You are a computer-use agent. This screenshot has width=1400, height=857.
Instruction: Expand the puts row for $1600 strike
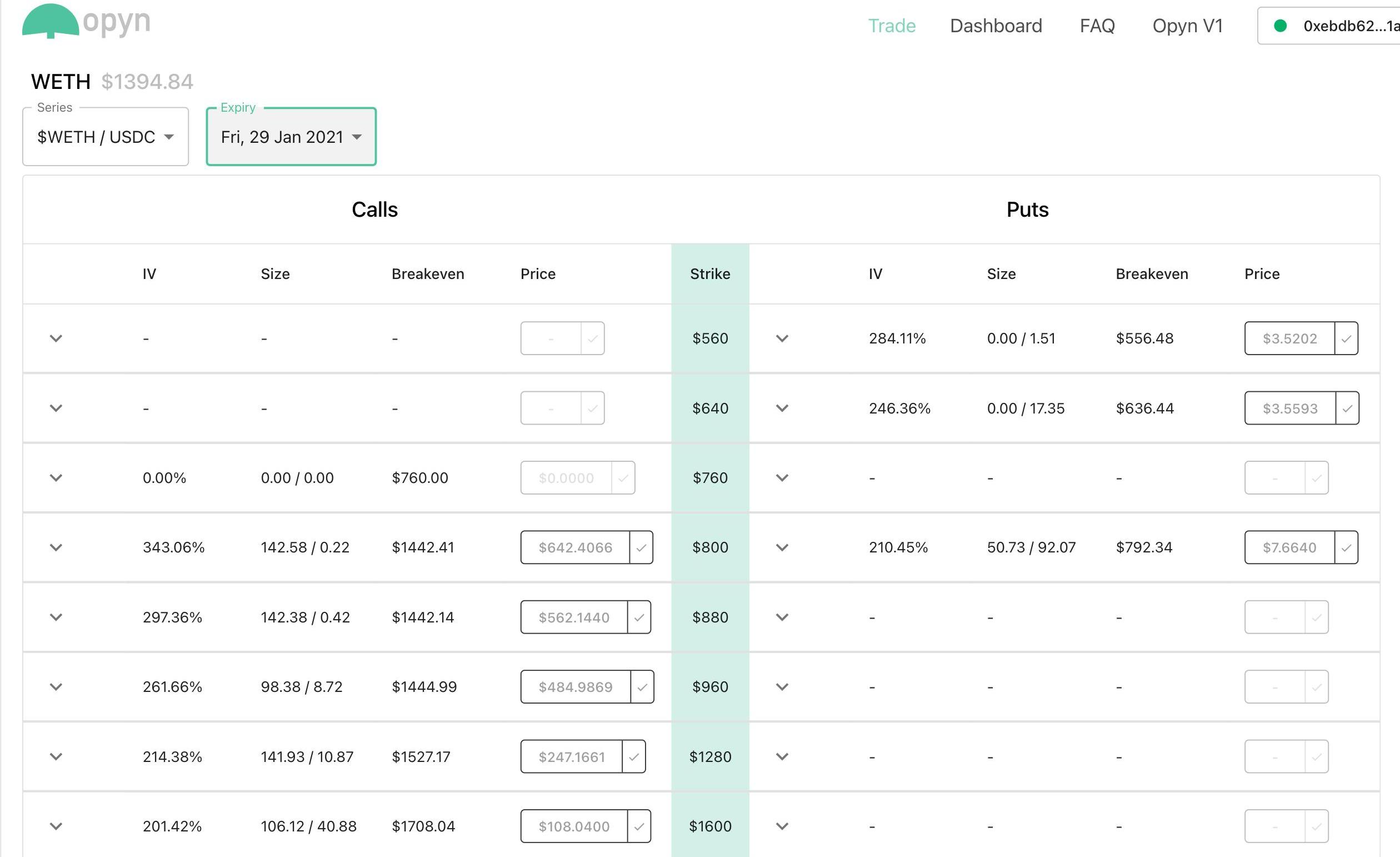(782, 826)
